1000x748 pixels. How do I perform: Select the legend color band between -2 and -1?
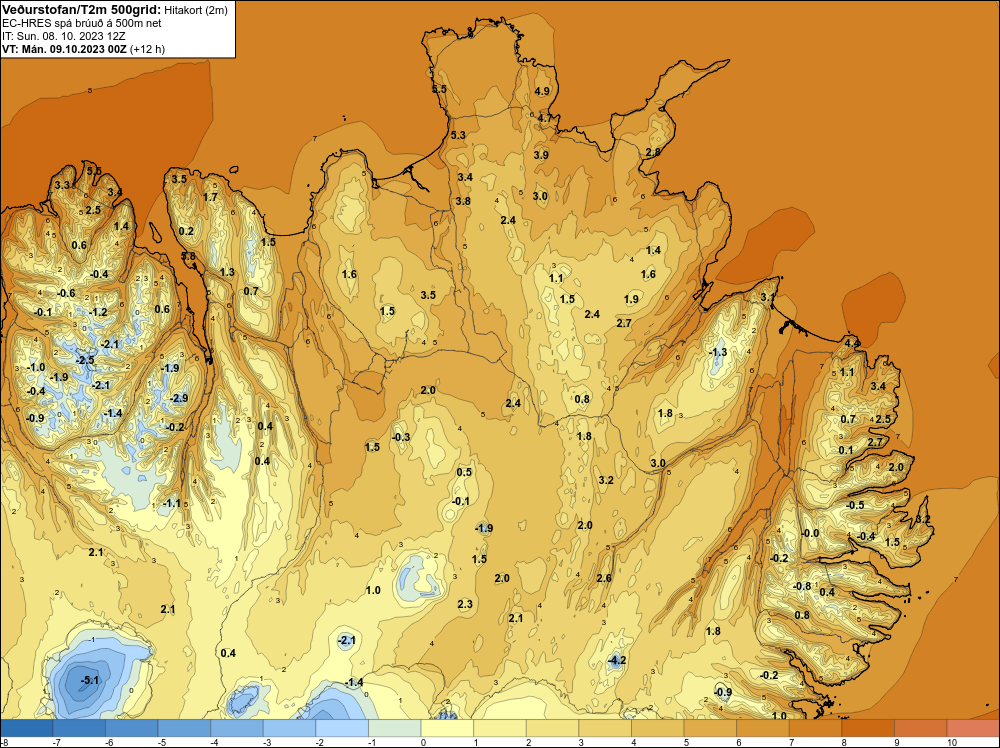[x=342, y=728]
